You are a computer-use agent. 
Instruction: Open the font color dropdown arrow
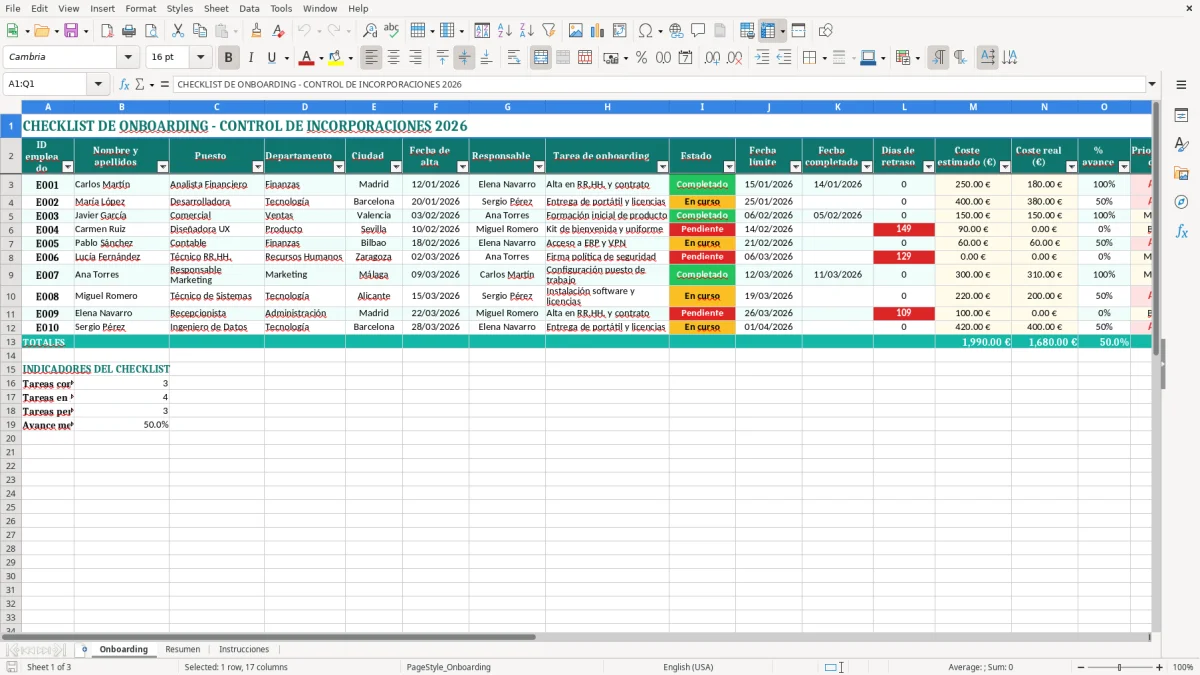(320, 58)
